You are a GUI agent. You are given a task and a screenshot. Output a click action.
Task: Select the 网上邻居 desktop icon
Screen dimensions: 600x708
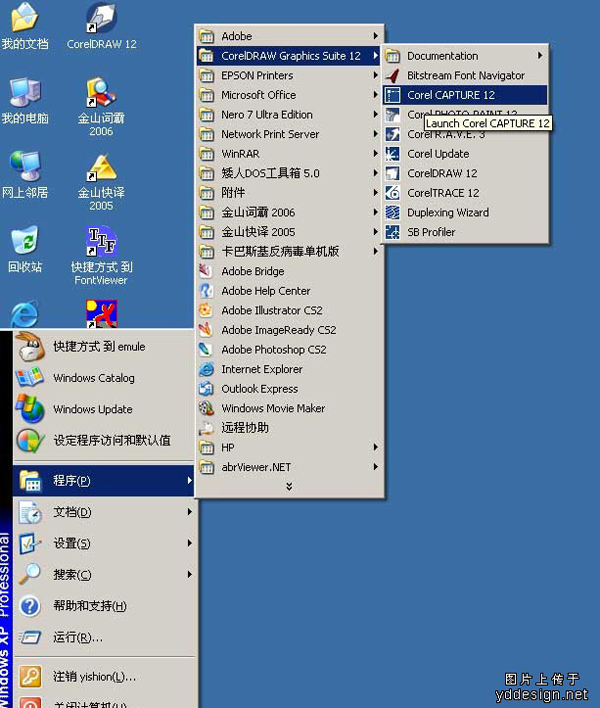point(25,166)
